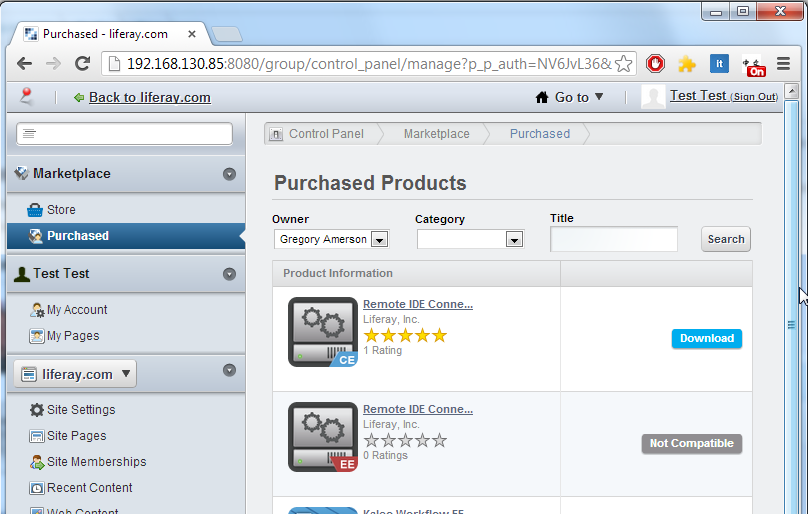This screenshot has width=808, height=514.
Task: Click the bookmark star in address bar
Action: [623, 64]
